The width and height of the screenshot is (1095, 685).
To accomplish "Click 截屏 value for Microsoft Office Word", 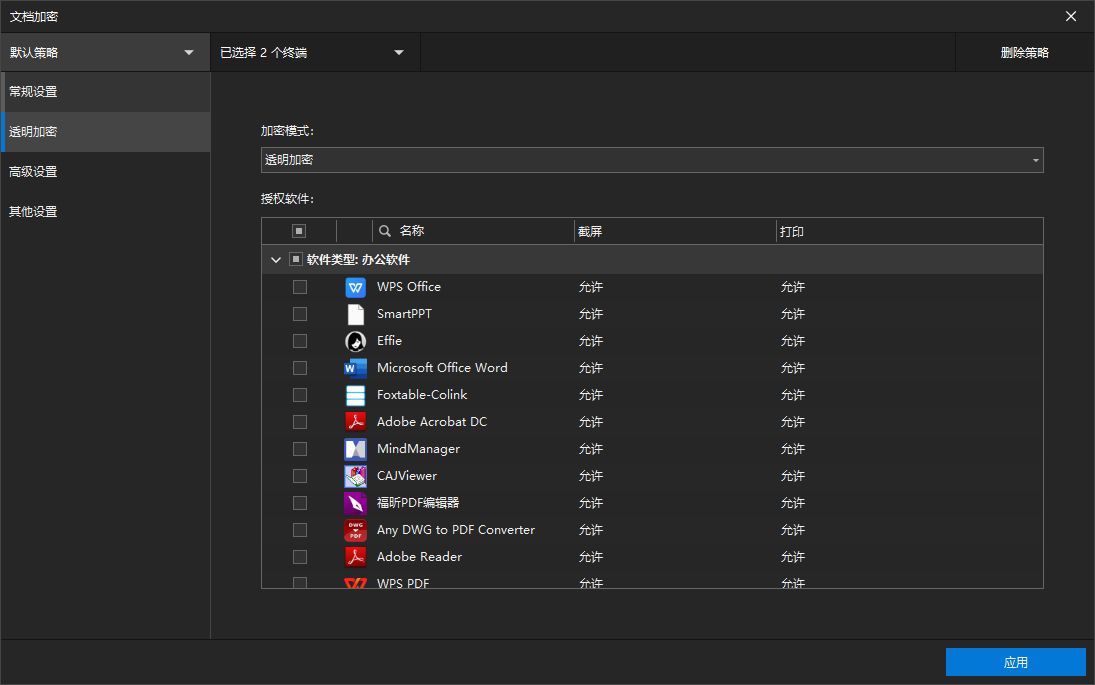I will pos(591,368).
